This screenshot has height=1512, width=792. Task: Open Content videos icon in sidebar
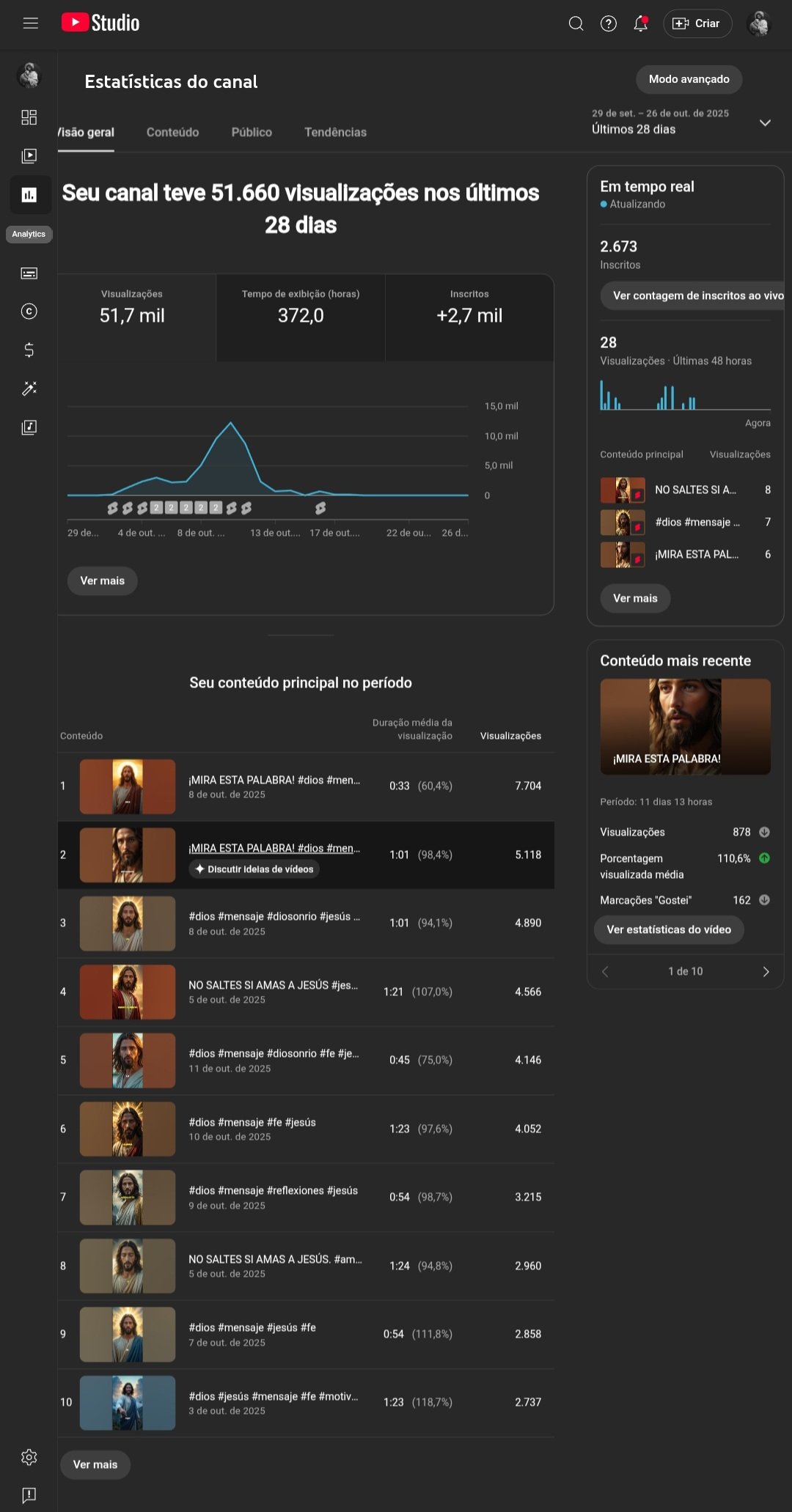click(x=29, y=155)
